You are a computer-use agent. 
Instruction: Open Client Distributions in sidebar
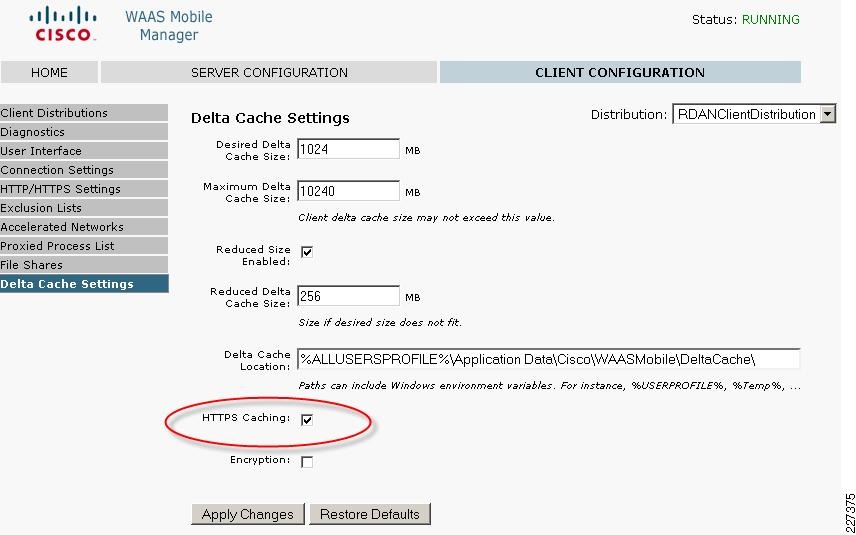tap(84, 113)
